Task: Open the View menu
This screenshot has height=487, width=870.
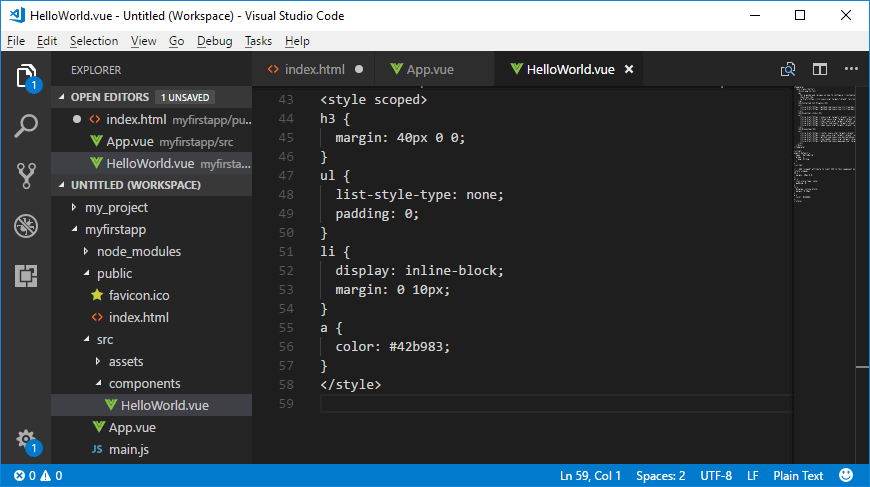Action: click(x=143, y=41)
